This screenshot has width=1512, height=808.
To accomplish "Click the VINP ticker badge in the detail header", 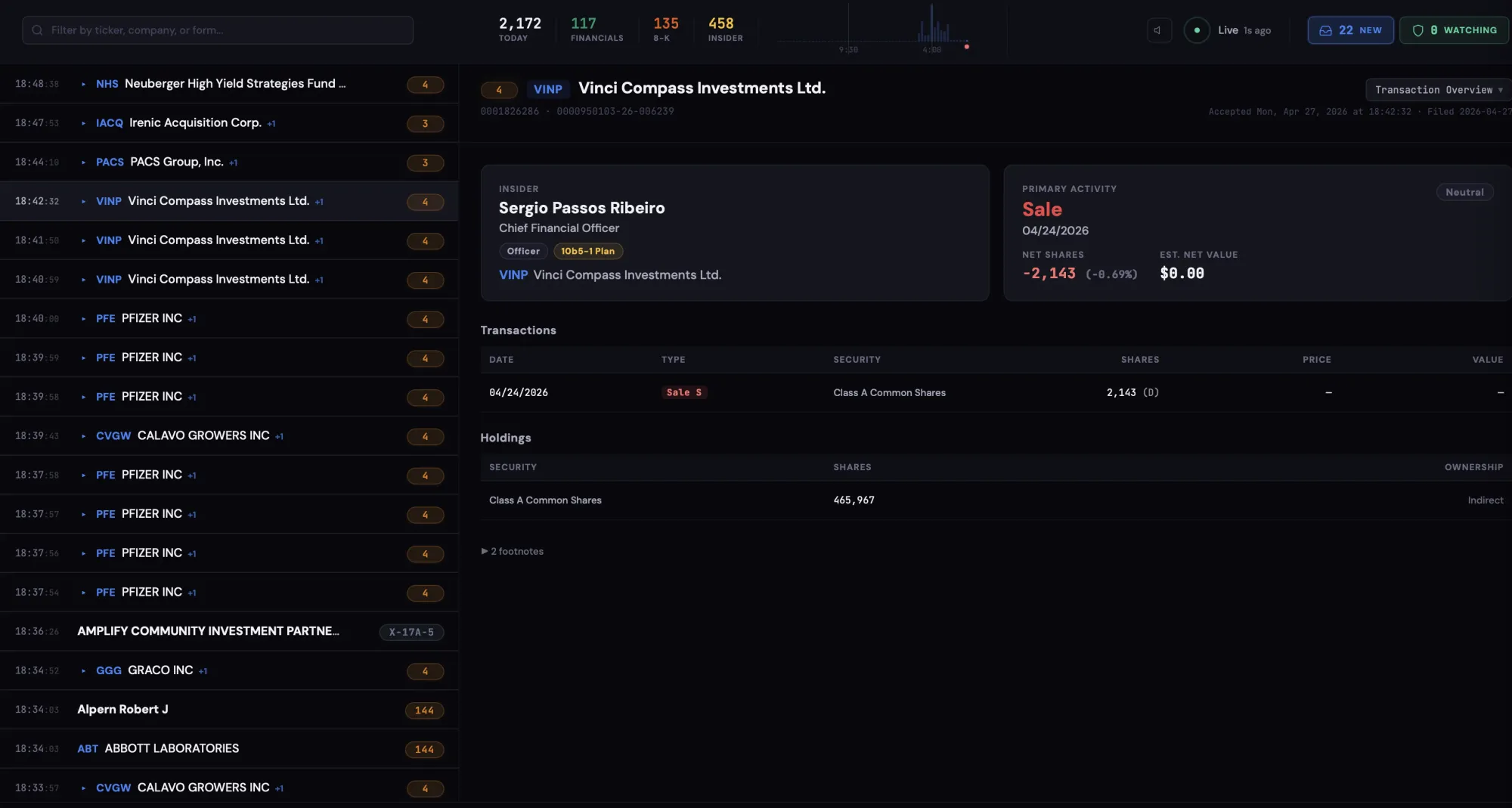I will (547, 89).
